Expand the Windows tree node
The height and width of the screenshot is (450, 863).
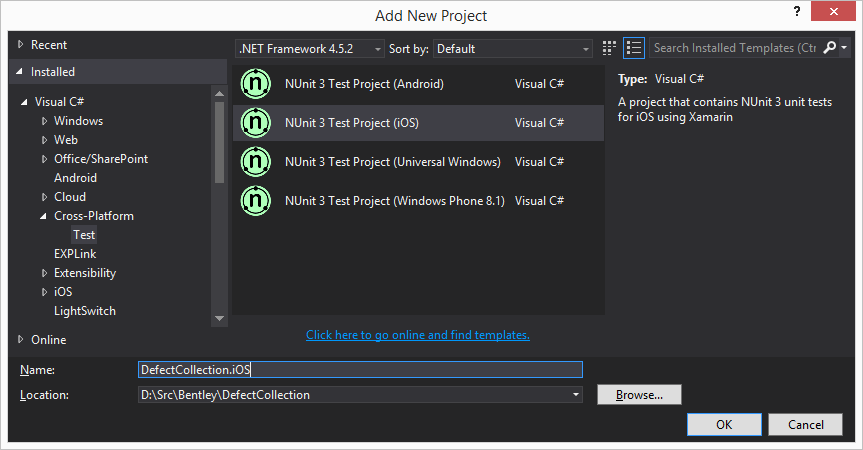point(45,121)
